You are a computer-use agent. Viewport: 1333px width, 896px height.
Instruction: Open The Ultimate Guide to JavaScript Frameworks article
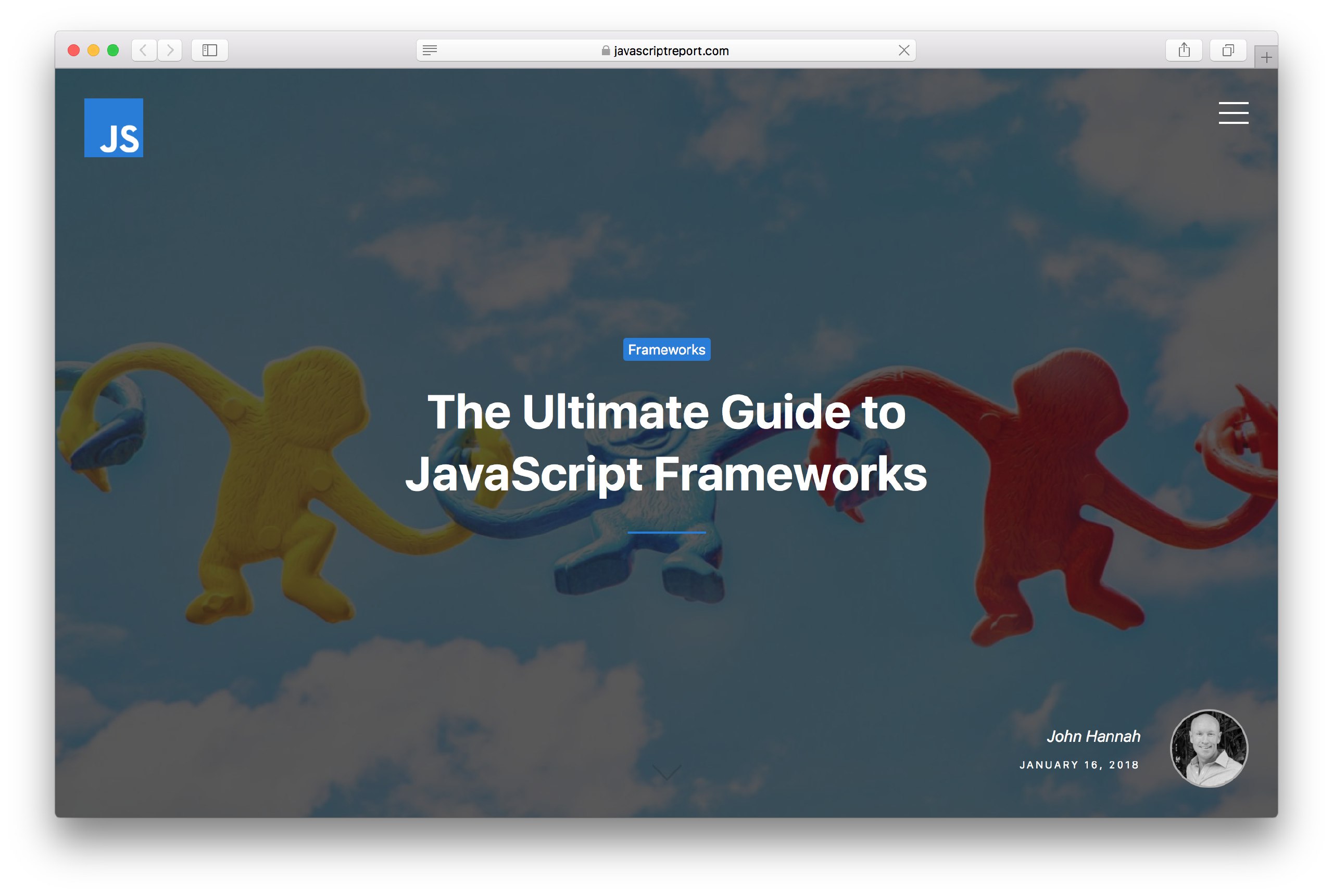point(666,443)
